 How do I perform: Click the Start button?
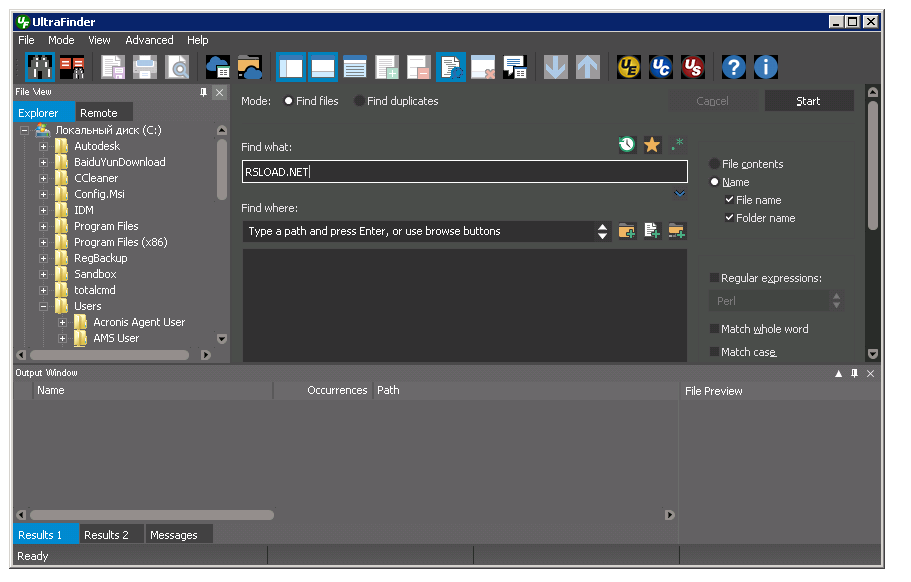pos(809,101)
